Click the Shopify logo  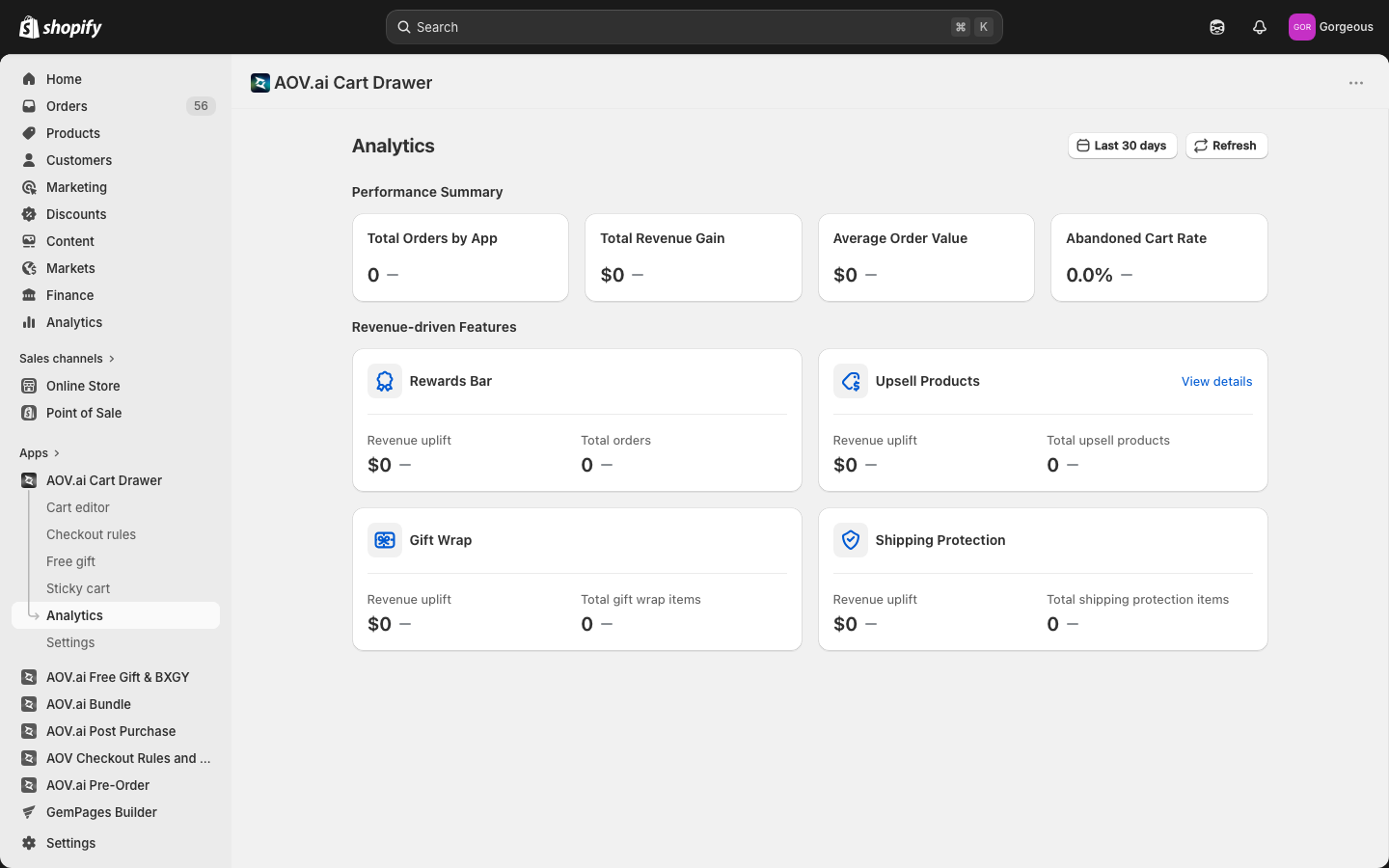point(61,27)
